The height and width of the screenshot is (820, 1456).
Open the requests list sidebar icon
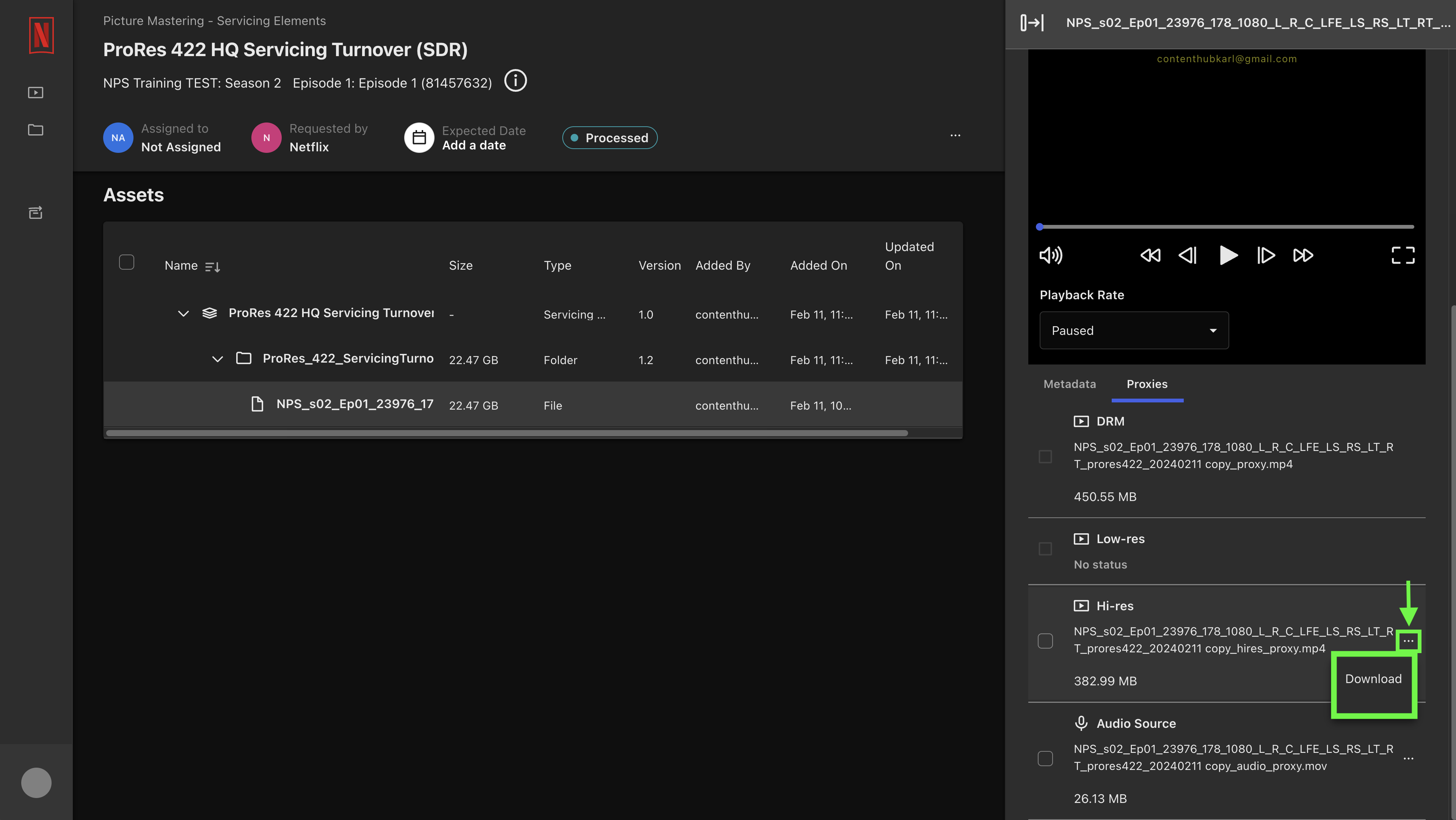pyautogui.click(x=36, y=213)
